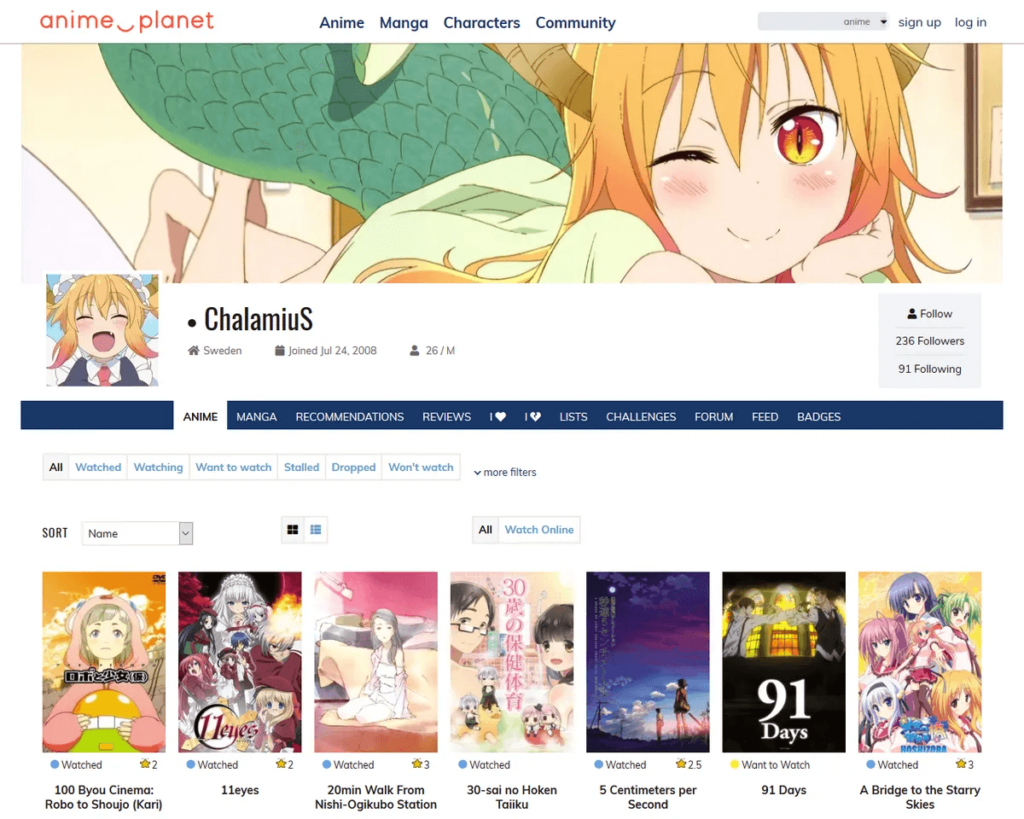Open the Anime menu in header
The height and width of the screenshot is (819, 1024).
click(x=342, y=23)
